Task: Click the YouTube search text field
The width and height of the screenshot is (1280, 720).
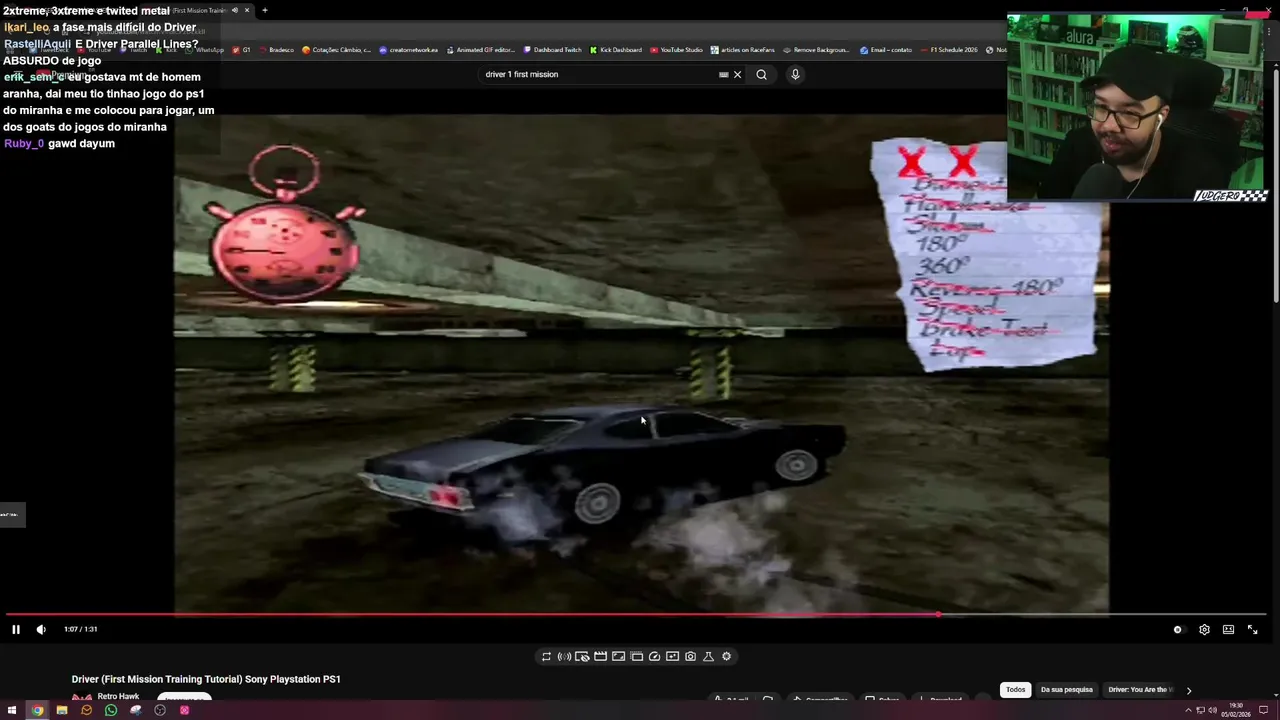Action: point(595,74)
